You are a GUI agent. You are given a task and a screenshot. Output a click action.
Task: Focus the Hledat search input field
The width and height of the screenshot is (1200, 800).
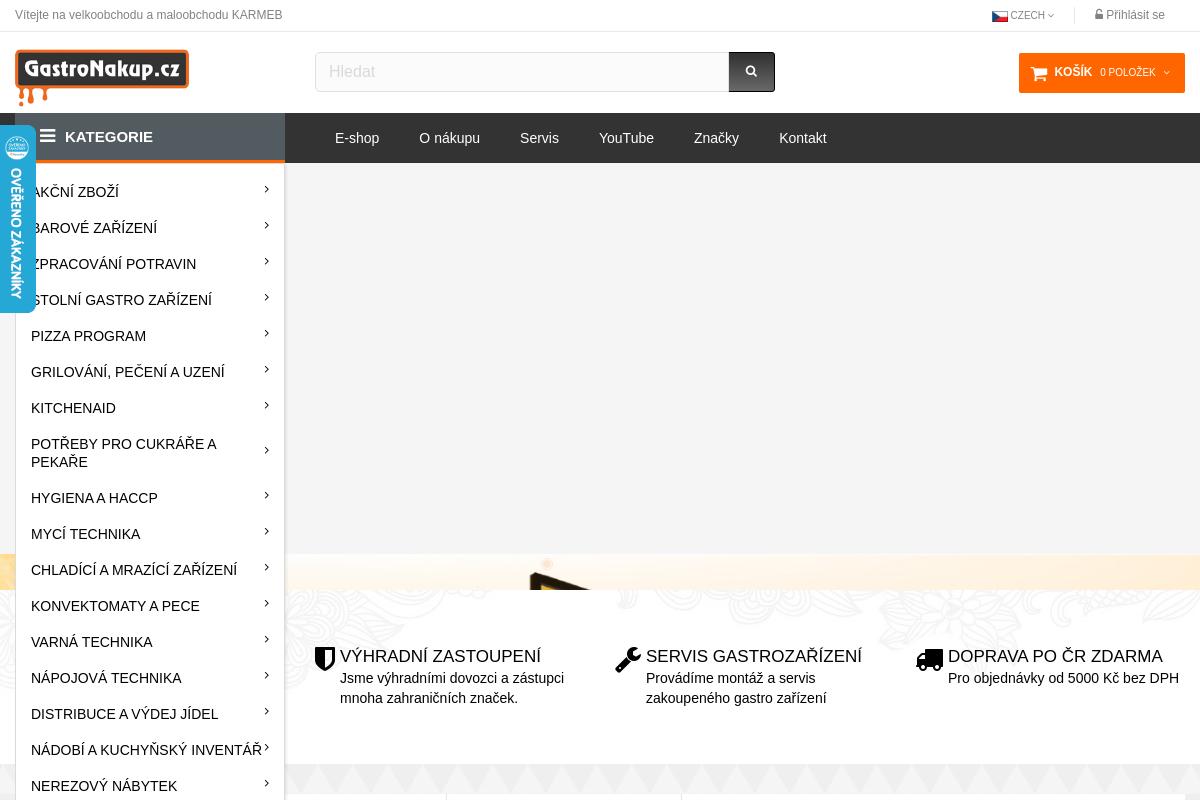521,72
